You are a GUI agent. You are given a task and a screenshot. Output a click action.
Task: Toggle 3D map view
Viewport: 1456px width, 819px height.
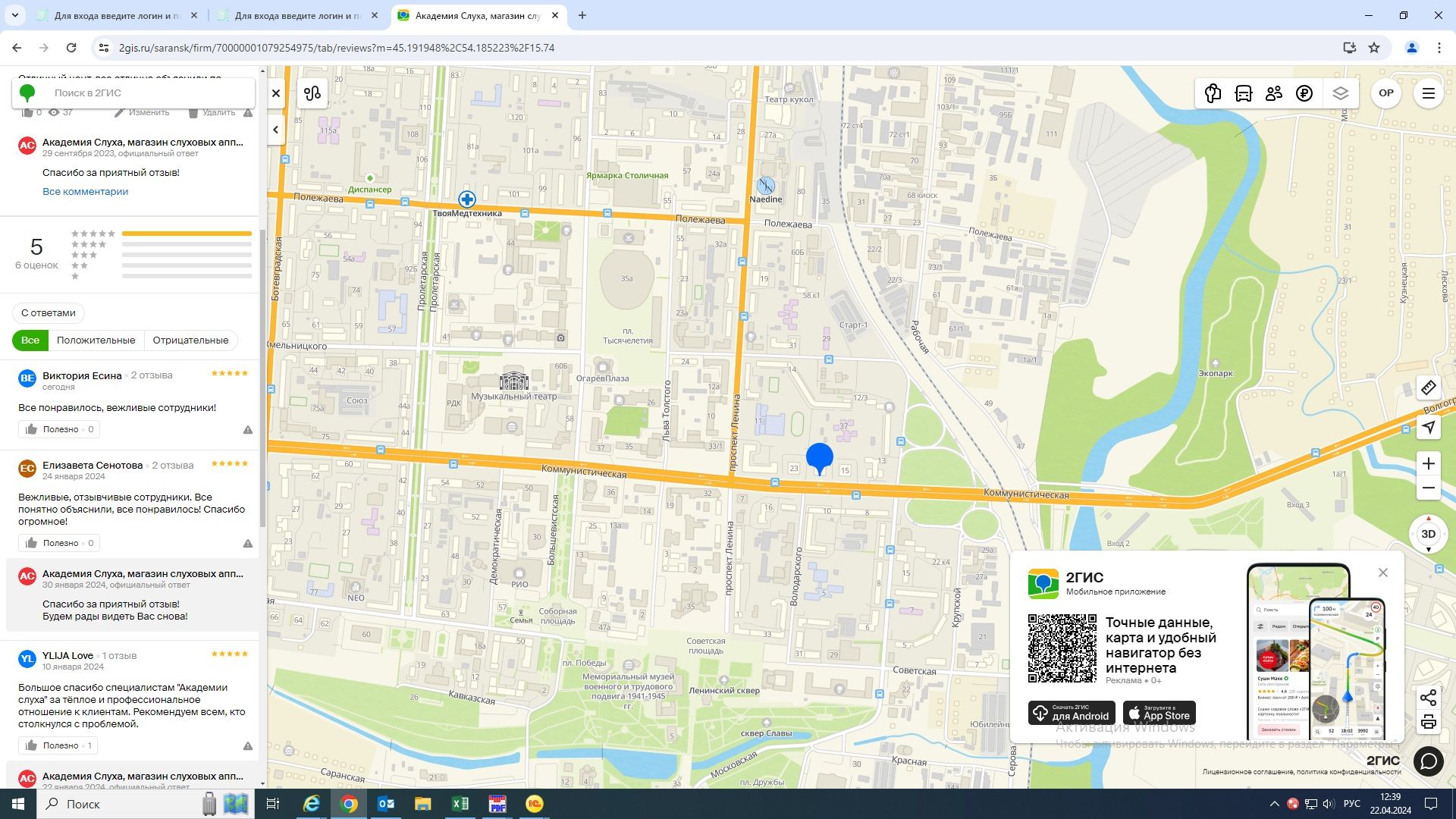(x=1429, y=534)
